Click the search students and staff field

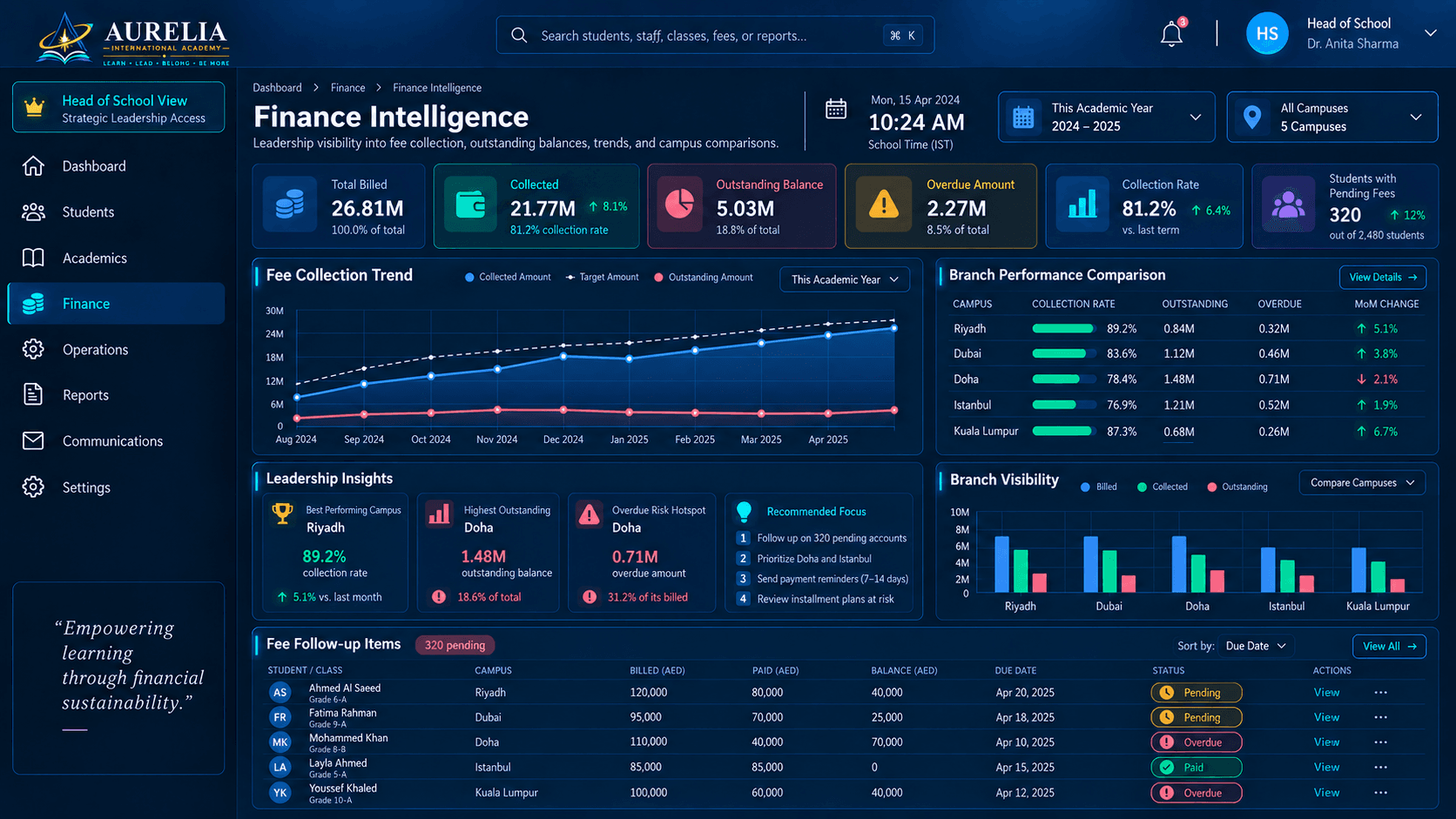tap(715, 35)
